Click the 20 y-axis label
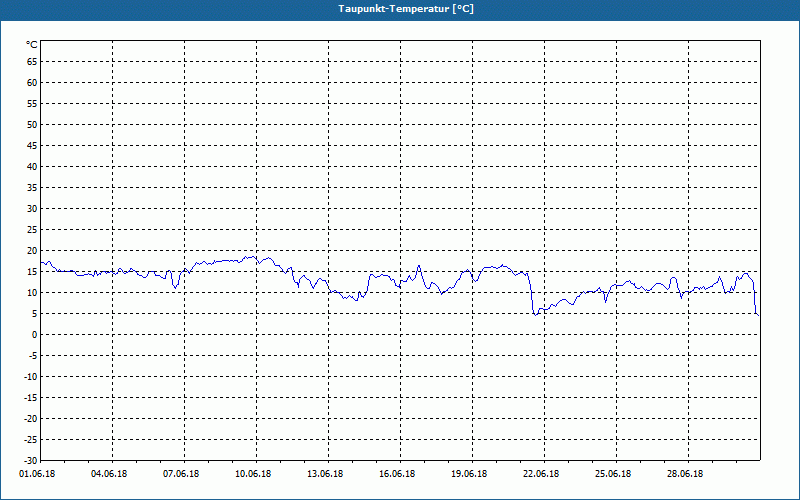 click(32, 251)
